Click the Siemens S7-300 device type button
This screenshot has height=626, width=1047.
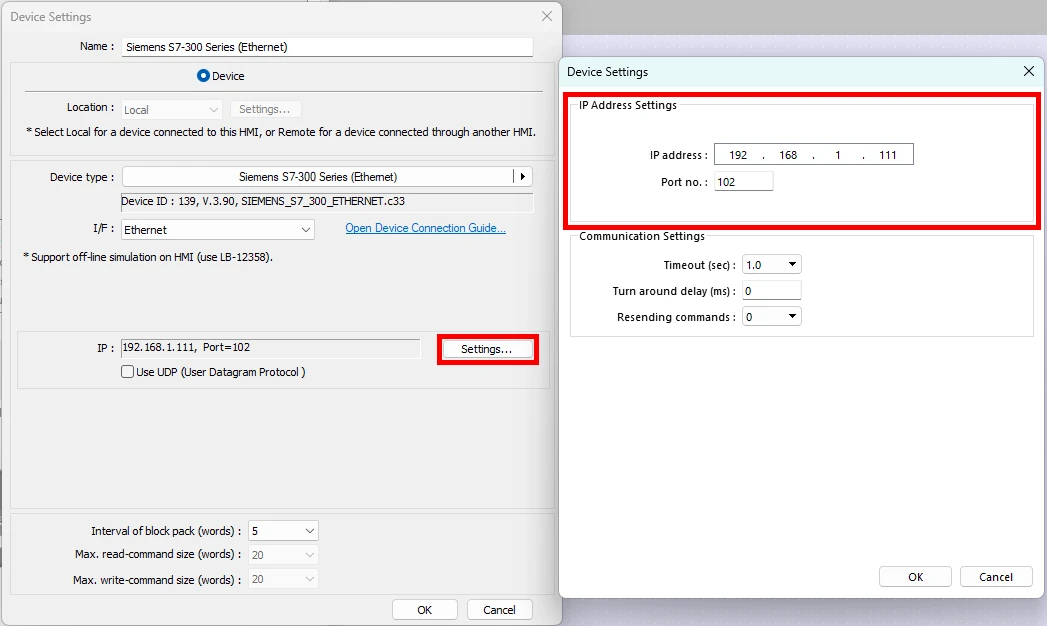(317, 177)
